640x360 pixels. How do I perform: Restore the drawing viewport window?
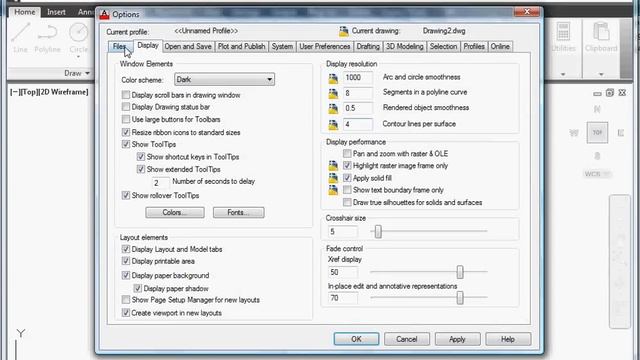pos(610,93)
